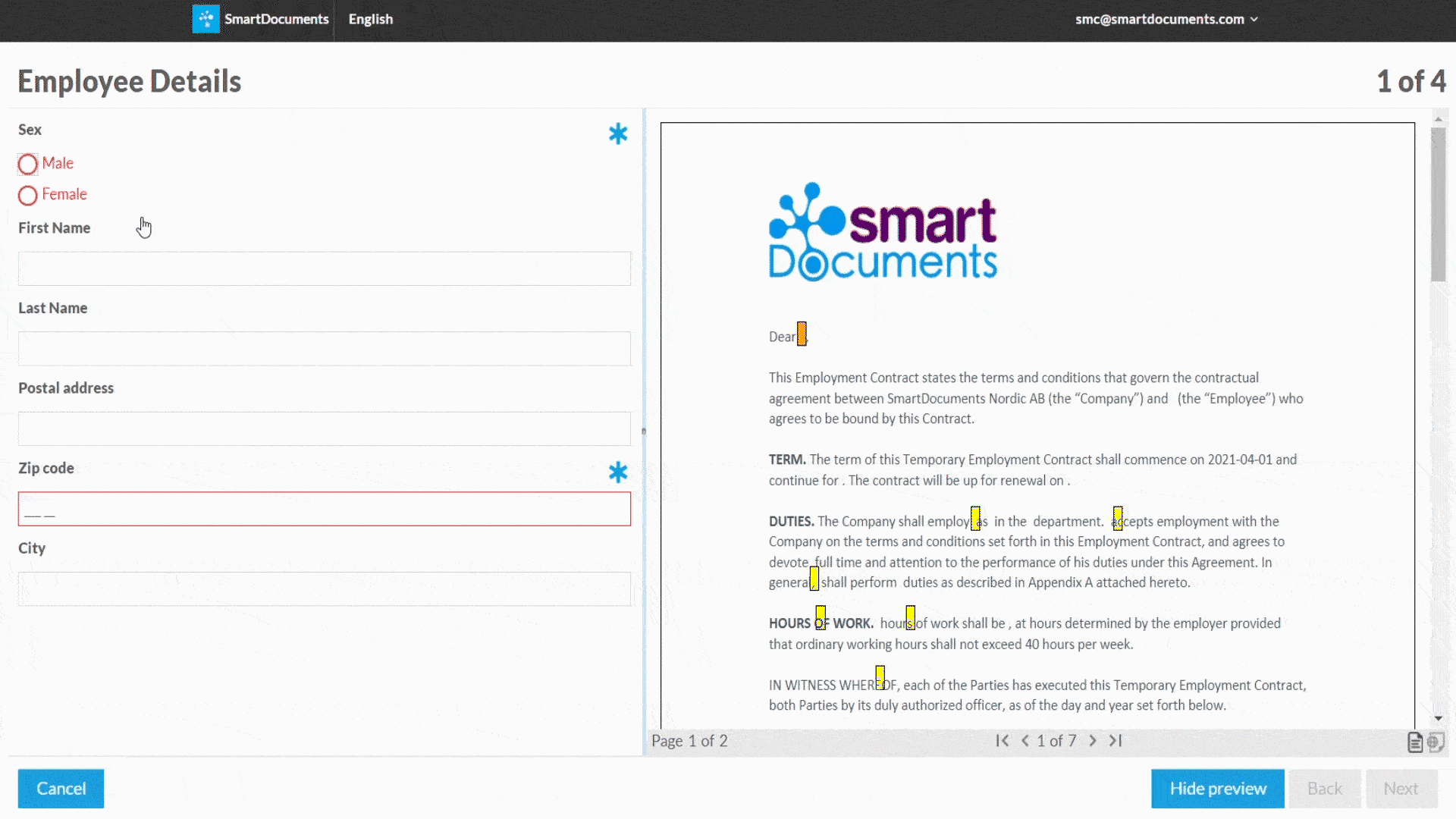This screenshot has height=819, width=1456.
Task: Click the '1 of 4' step indicator
Action: (1411, 81)
